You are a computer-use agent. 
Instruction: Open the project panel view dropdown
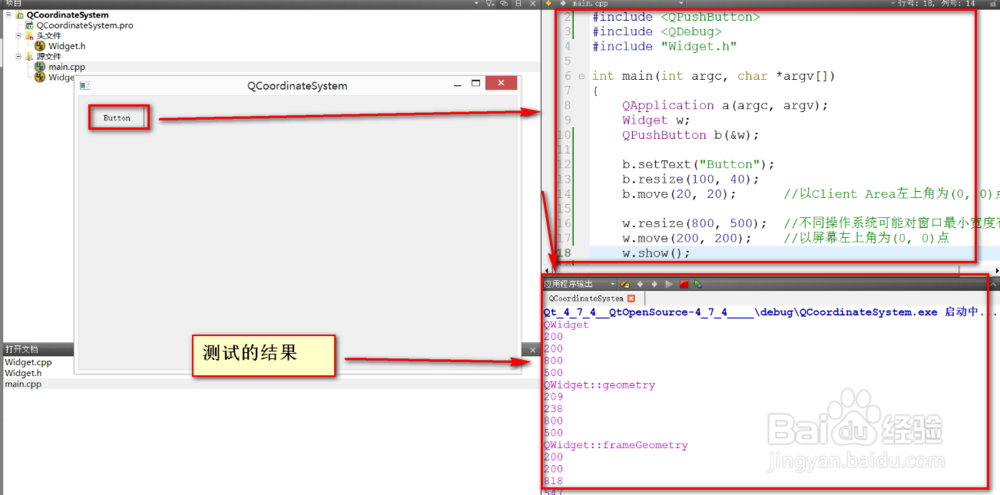(476, 3)
